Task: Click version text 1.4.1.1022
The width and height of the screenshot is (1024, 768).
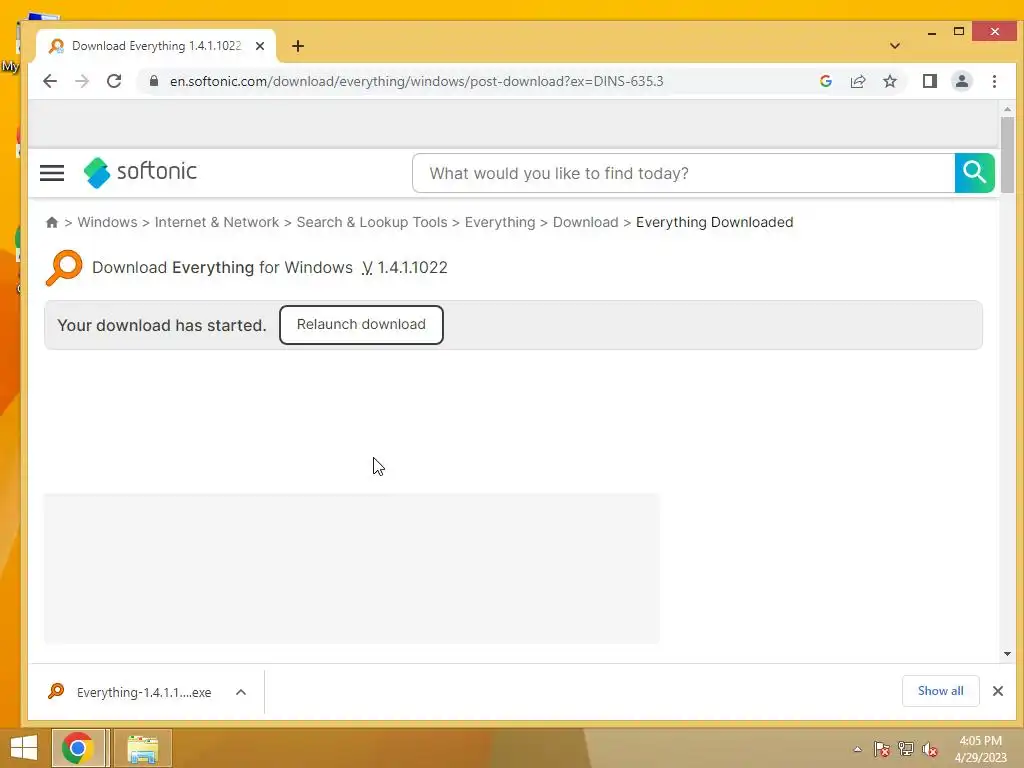Action: coord(413,268)
